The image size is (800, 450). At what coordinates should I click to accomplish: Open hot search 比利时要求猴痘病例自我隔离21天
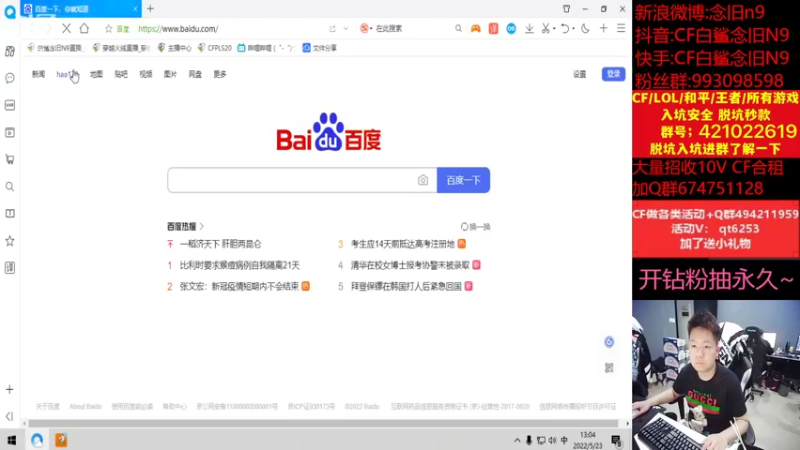pyautogui.click(x=240, y=265)
